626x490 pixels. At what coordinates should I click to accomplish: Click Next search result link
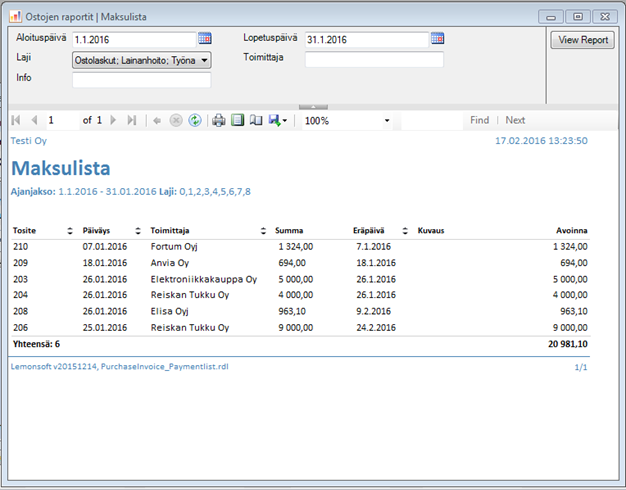tap(515, 120)
